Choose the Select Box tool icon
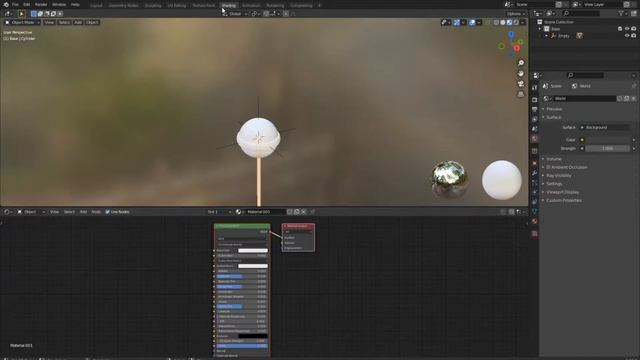Image resolution: width=640 pixels, height=360 pixels. pos(22,13)
